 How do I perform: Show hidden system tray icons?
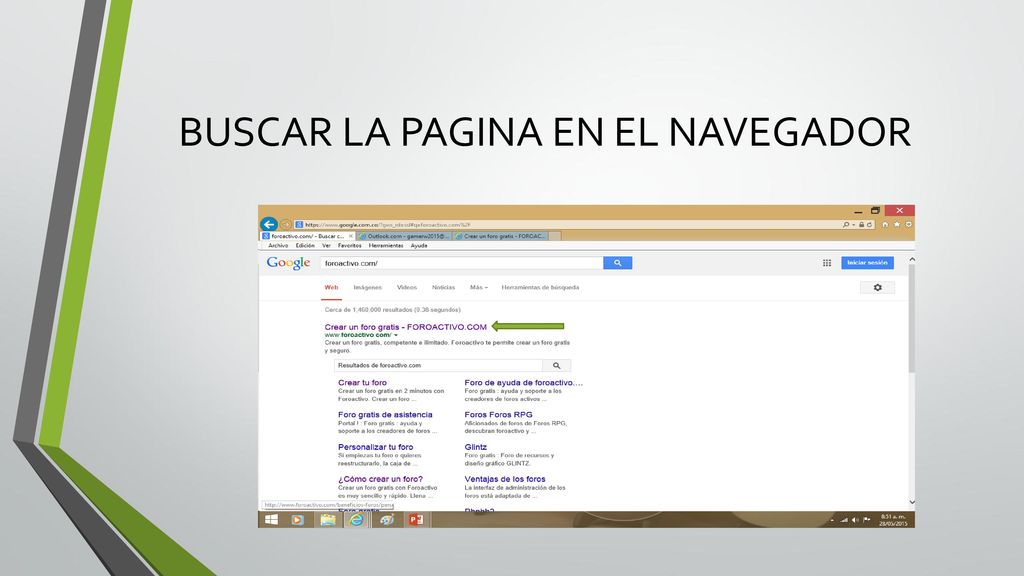pyautogui.click(x=832, y=520)
